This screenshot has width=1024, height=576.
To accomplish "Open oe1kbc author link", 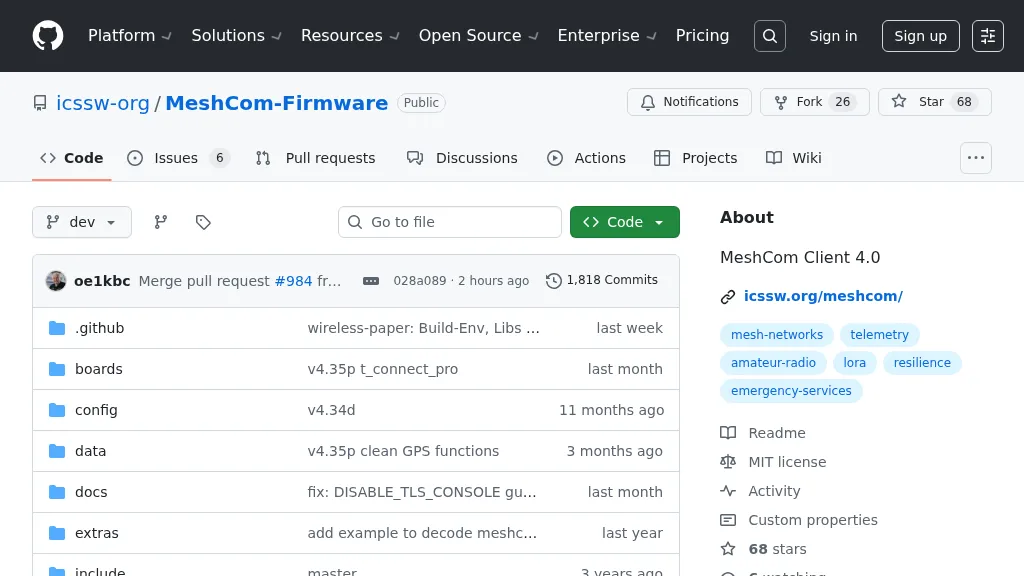I will click(x=102, y=281).
